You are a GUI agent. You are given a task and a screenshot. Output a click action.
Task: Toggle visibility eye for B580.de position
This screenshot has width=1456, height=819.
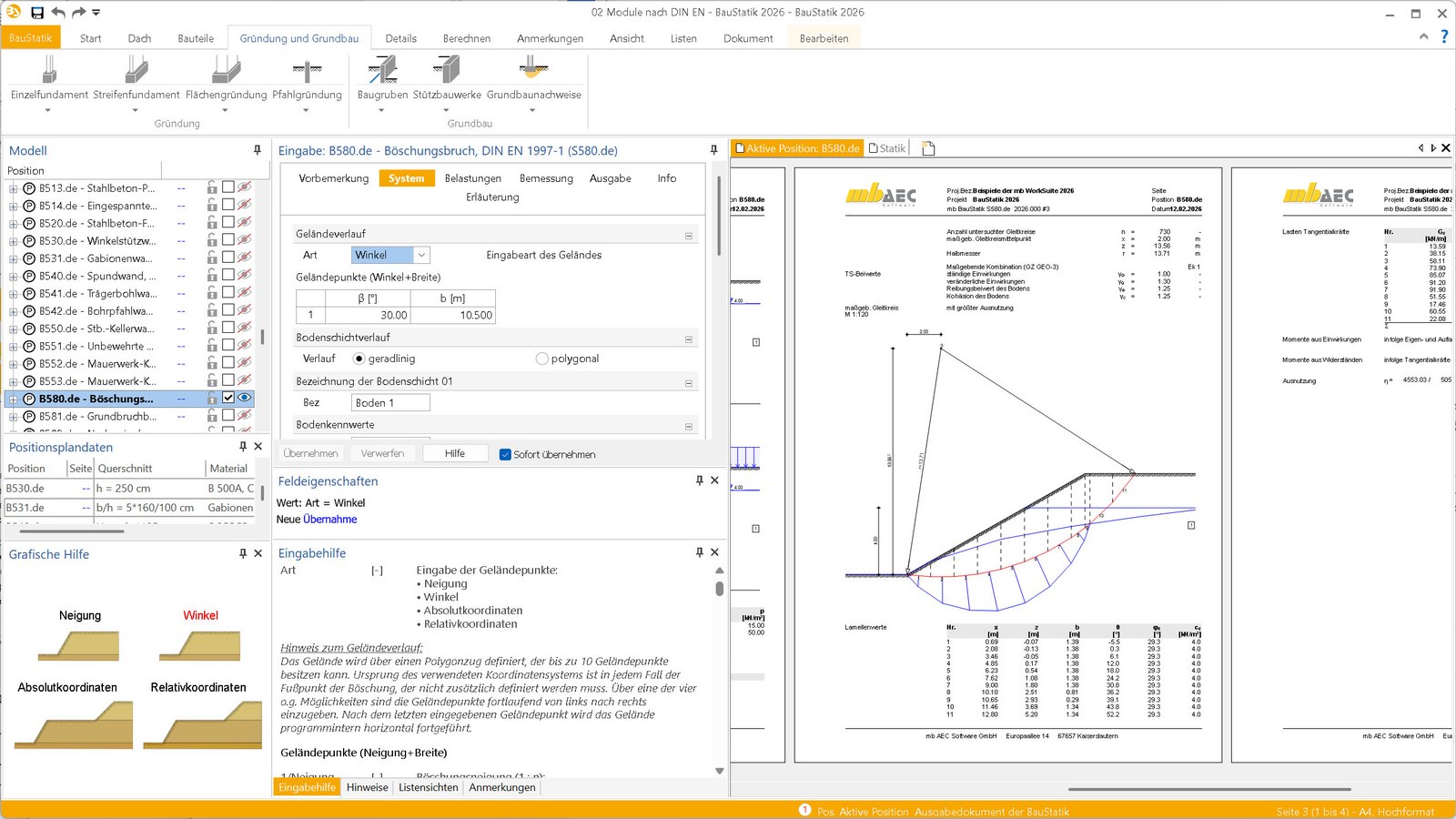(244, 398)
